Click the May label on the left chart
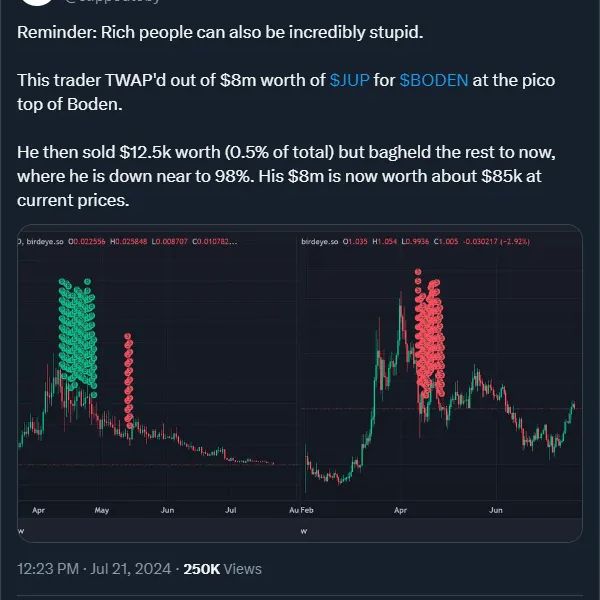Image resolution: width=600 pixels, height=600 pixels. coord(102,510)
